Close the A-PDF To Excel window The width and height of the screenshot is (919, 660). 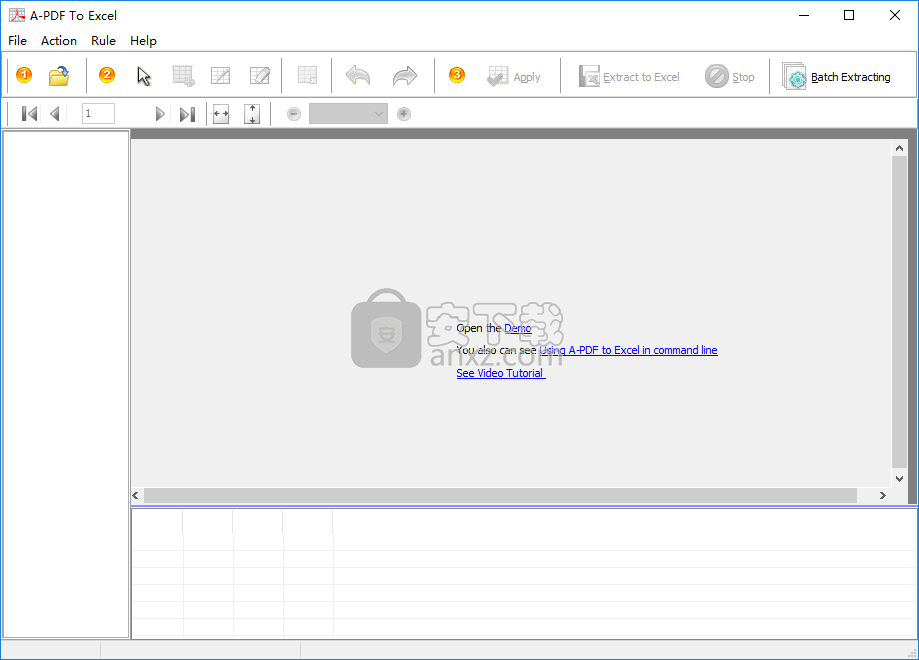(x=894, y=15)
